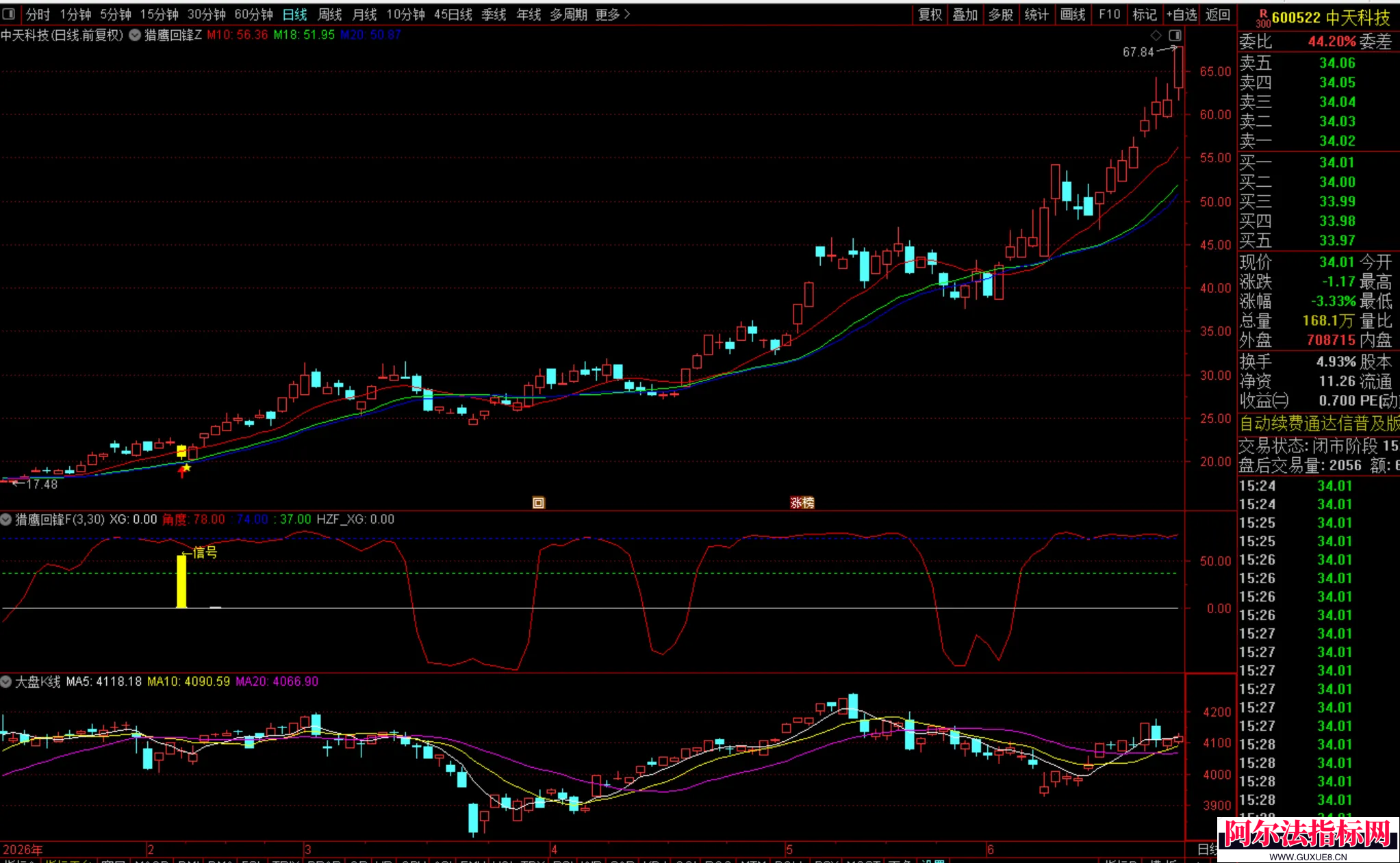
Task: Switch to the 季线 quarterly chart
Action: [494, 14]
